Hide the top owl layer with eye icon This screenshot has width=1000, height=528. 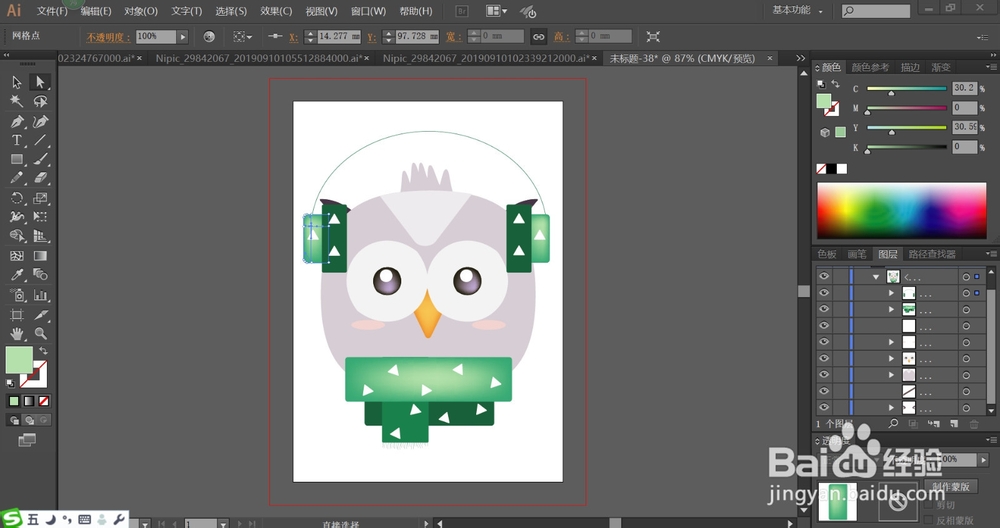tap(824, 276)
